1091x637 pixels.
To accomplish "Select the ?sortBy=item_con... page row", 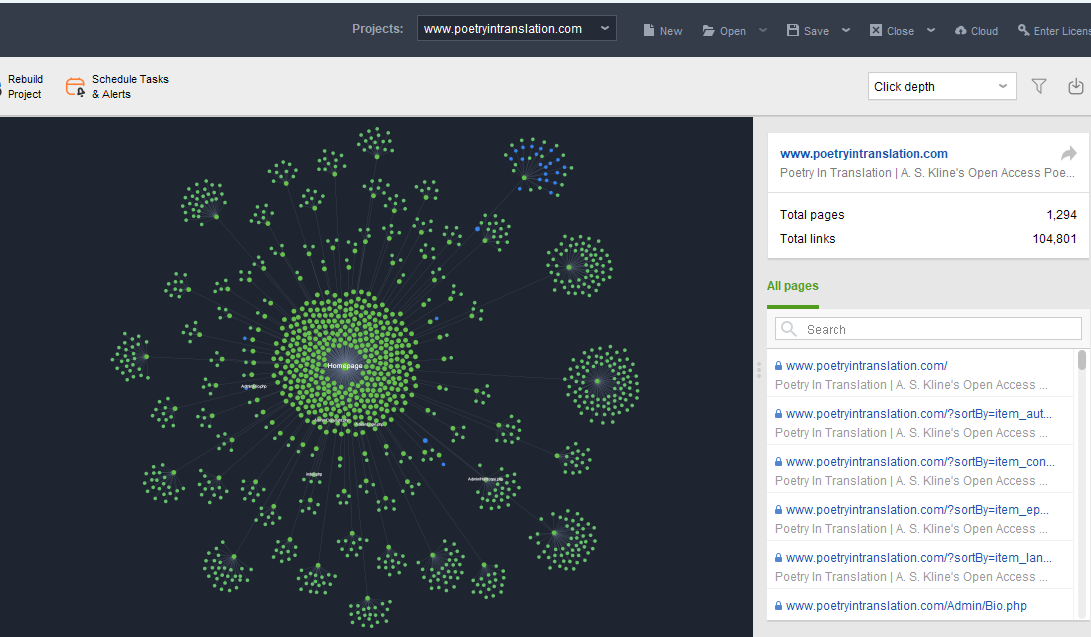I will tap(920, 470).
